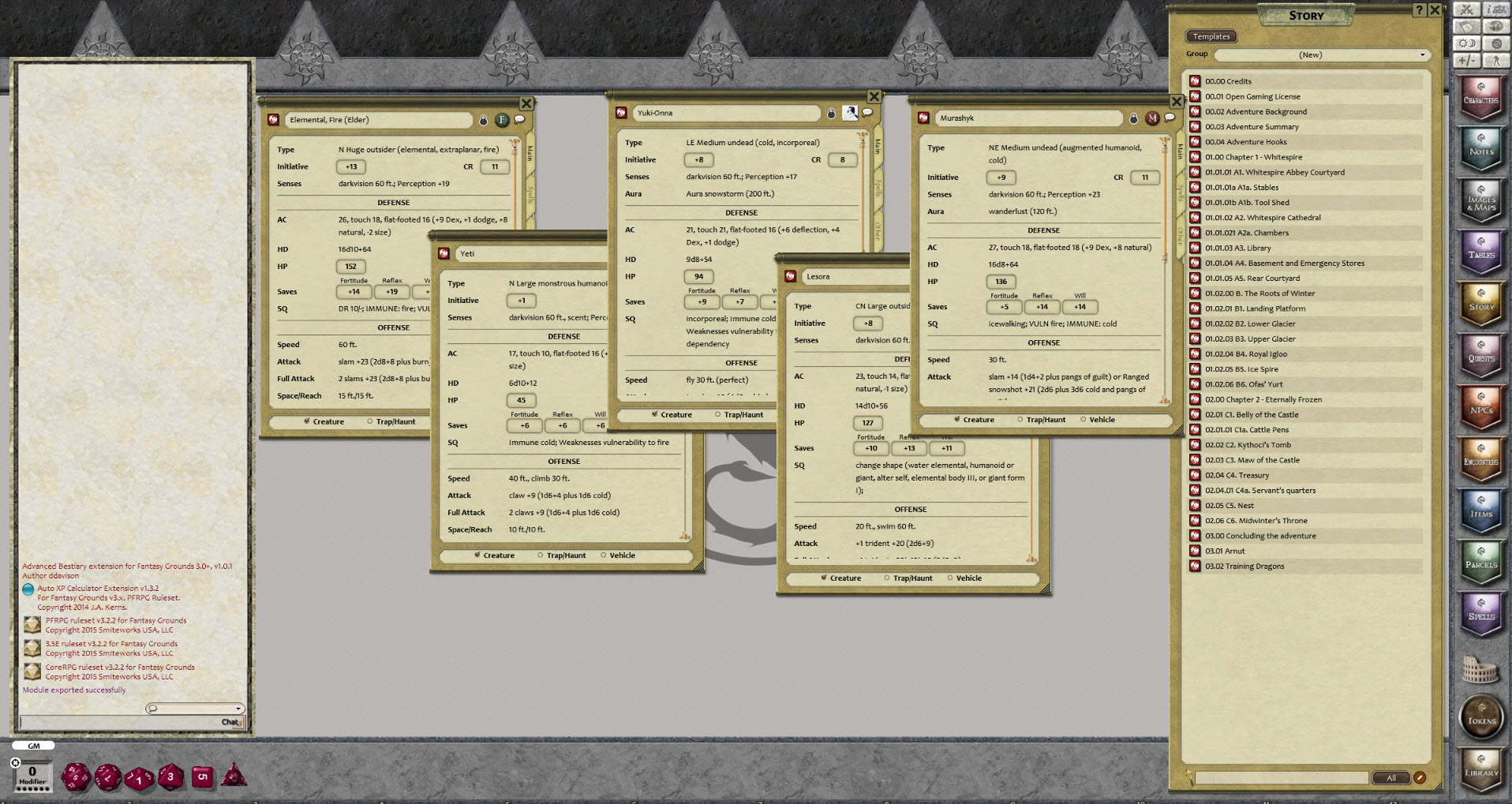Open story entry 02.02 Kythoci's Tomb

coord(1247,445)
